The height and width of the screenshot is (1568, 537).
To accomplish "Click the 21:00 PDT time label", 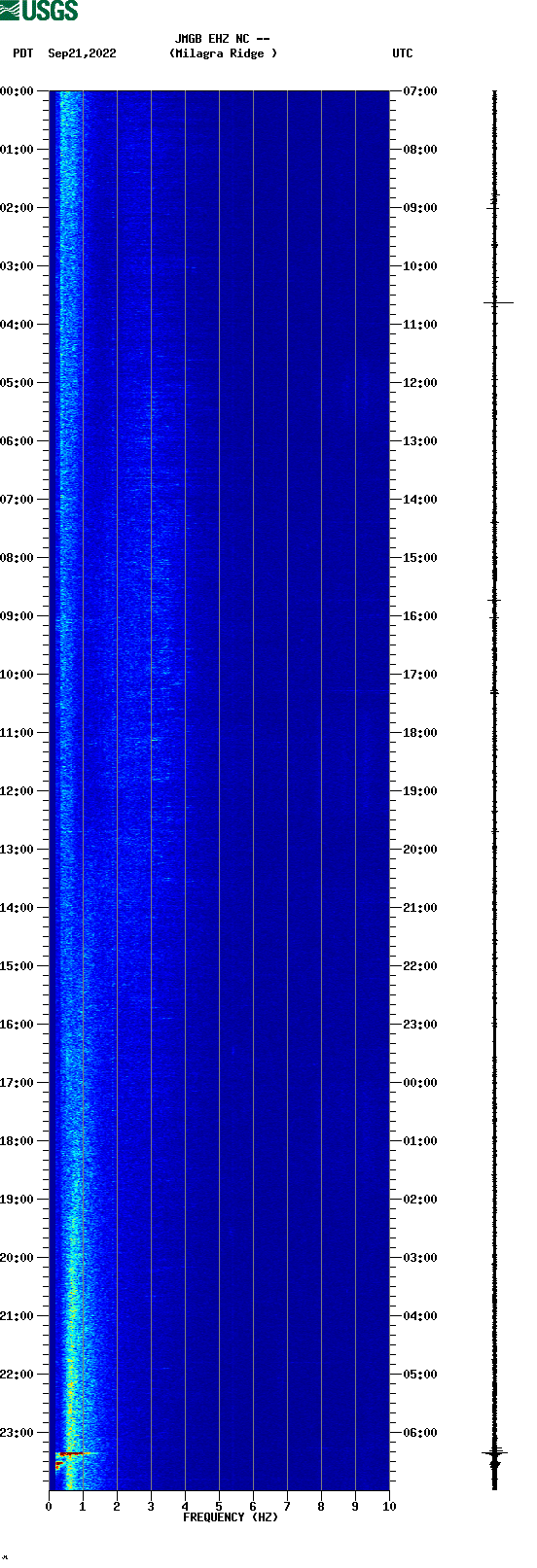I will [17, 1316].
